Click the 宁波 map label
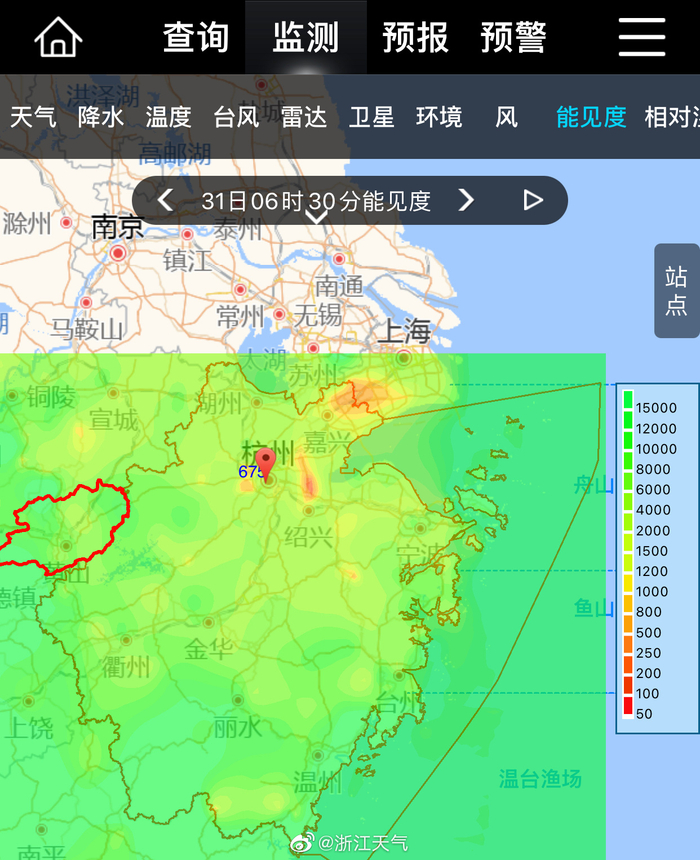The height and width of the screenshot is (860, 700). pos(420,556)
